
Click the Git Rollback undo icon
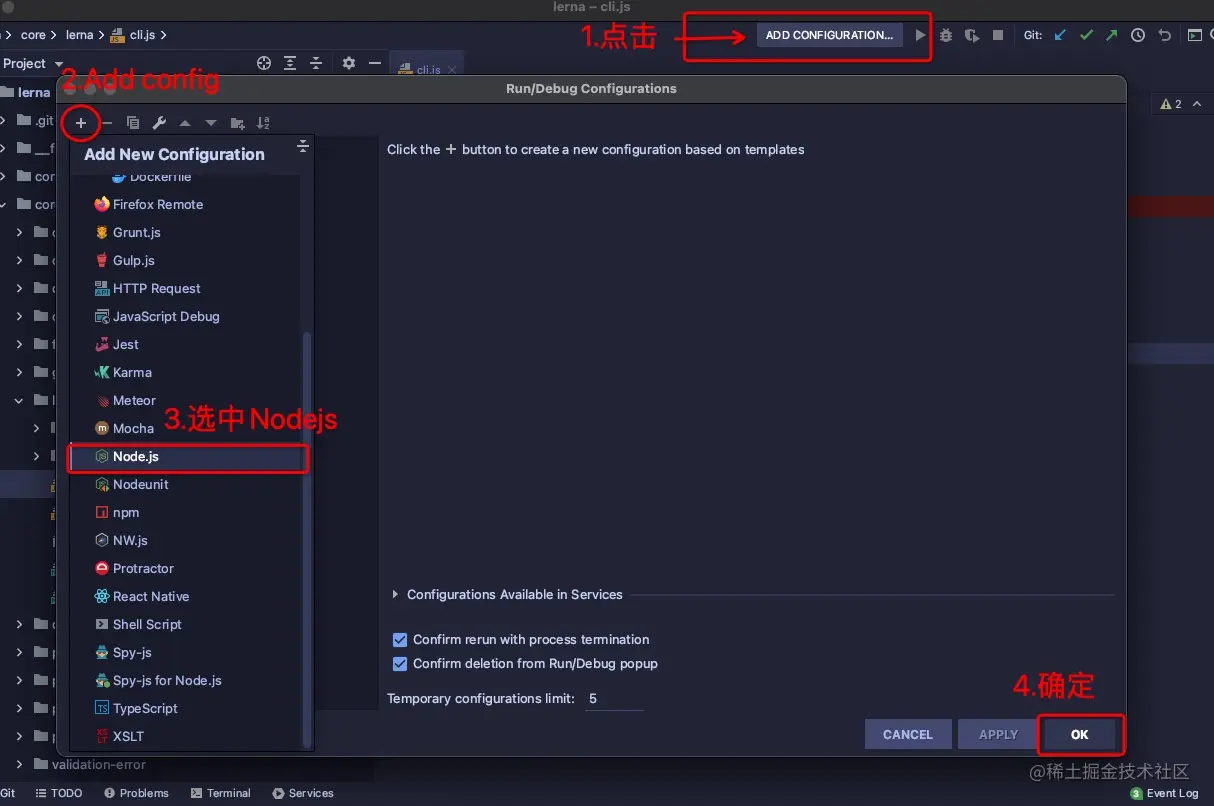point(1164,35)
